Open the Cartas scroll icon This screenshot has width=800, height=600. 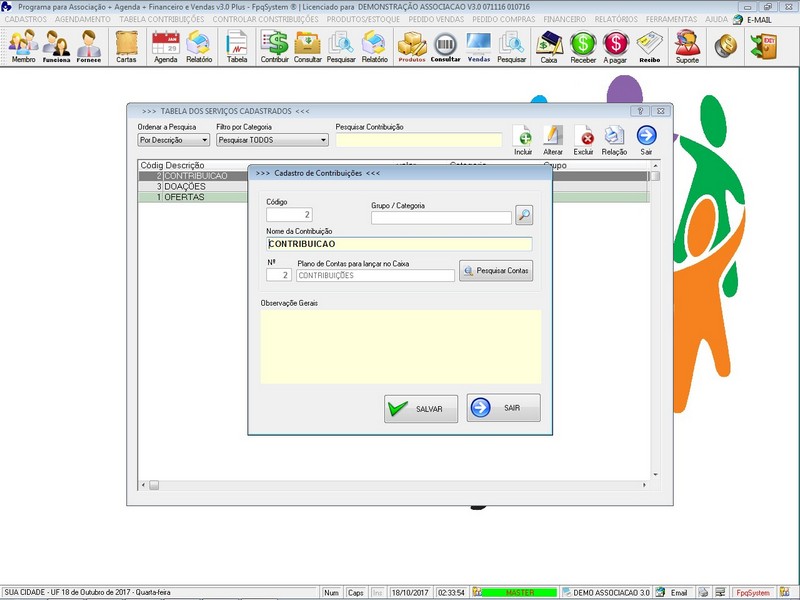click(126, 46)
